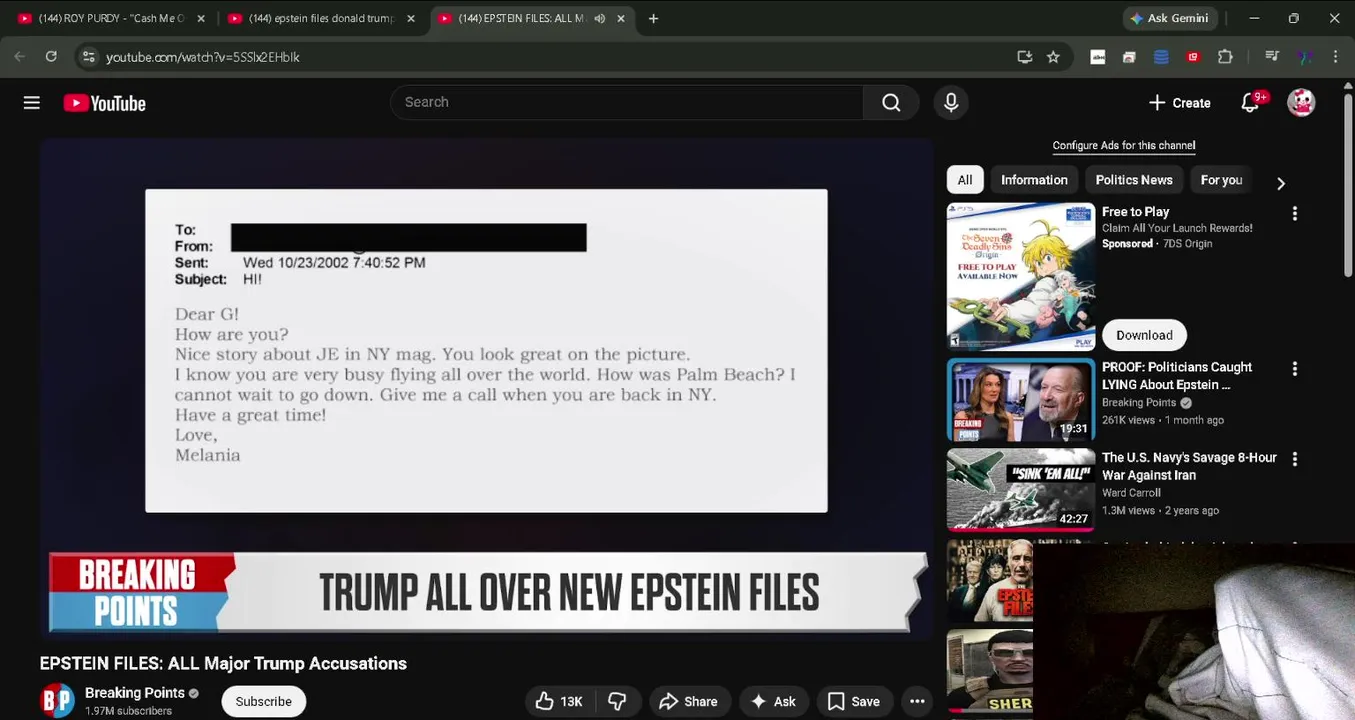
Task: Click the 'EPSTEIN FILES: ALL Major Trump Accusations' title
Action: (223, 663)
